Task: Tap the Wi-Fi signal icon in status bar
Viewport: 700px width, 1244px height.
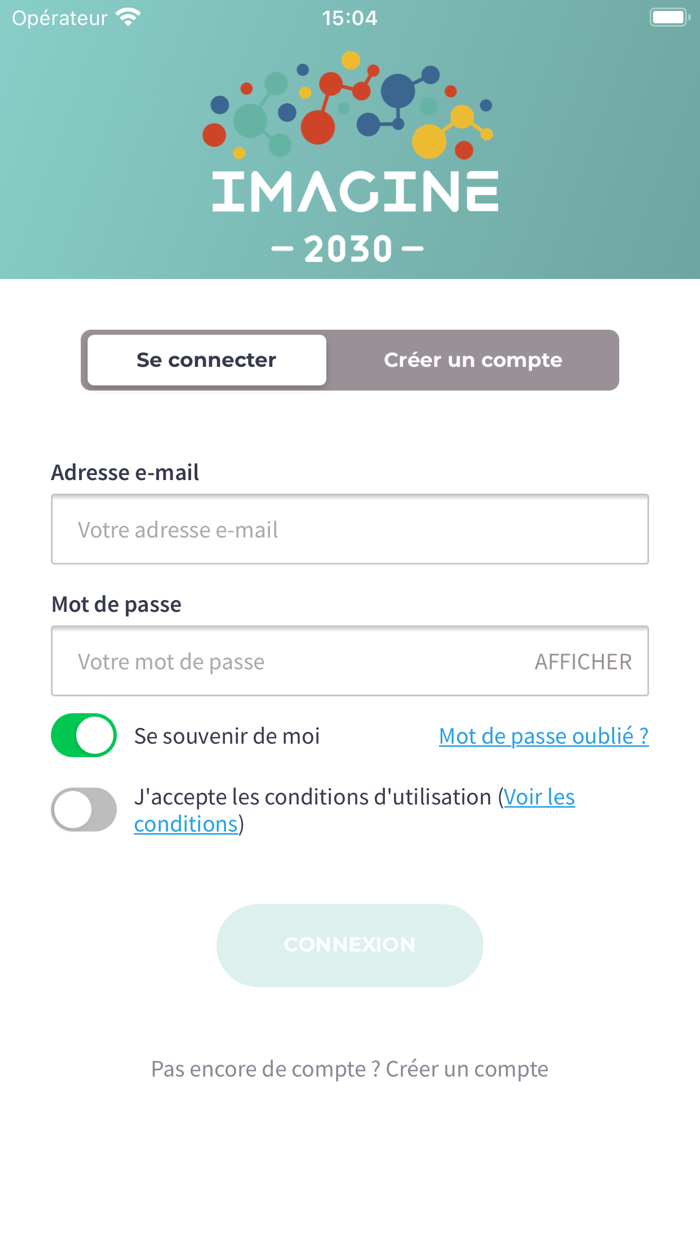Action: (x=128, y=18)
